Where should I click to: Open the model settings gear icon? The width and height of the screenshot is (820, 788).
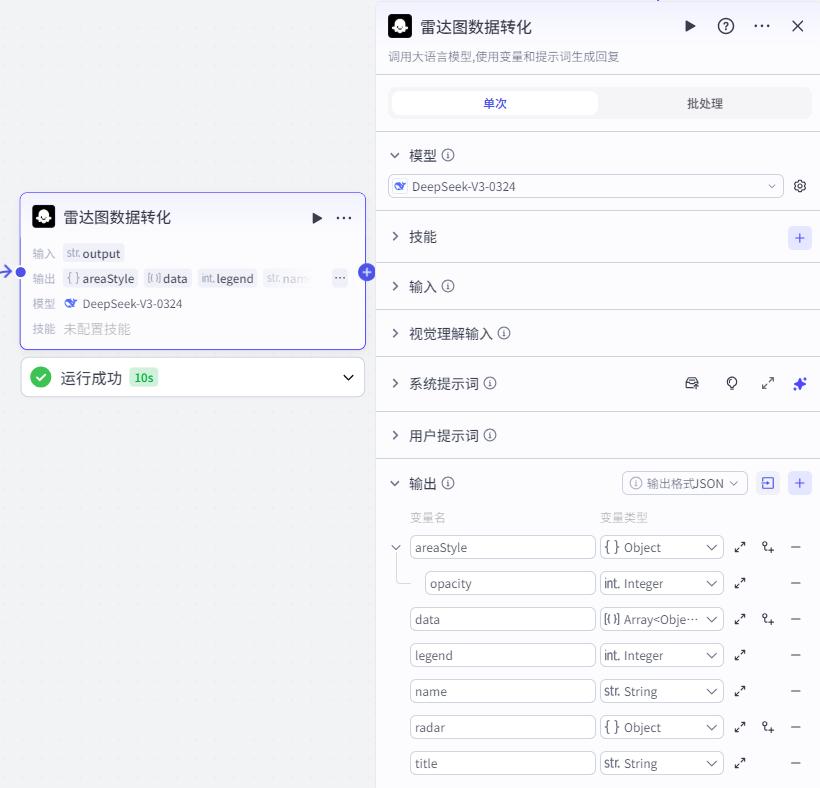[799, 186]
